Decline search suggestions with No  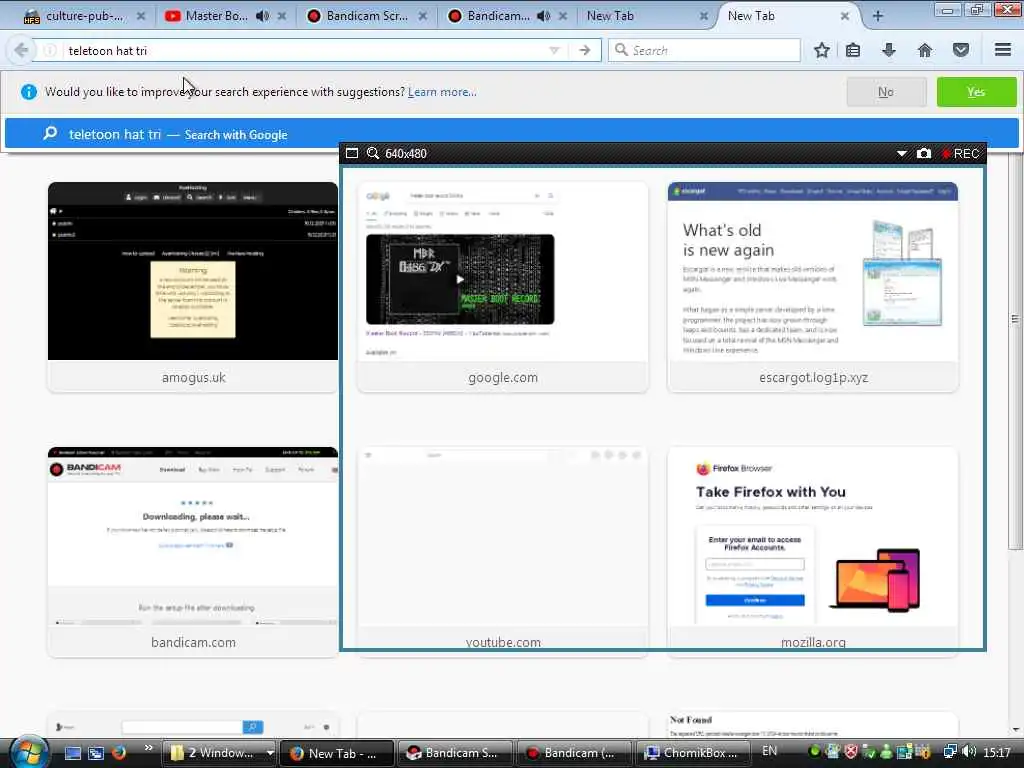point(886,92)
